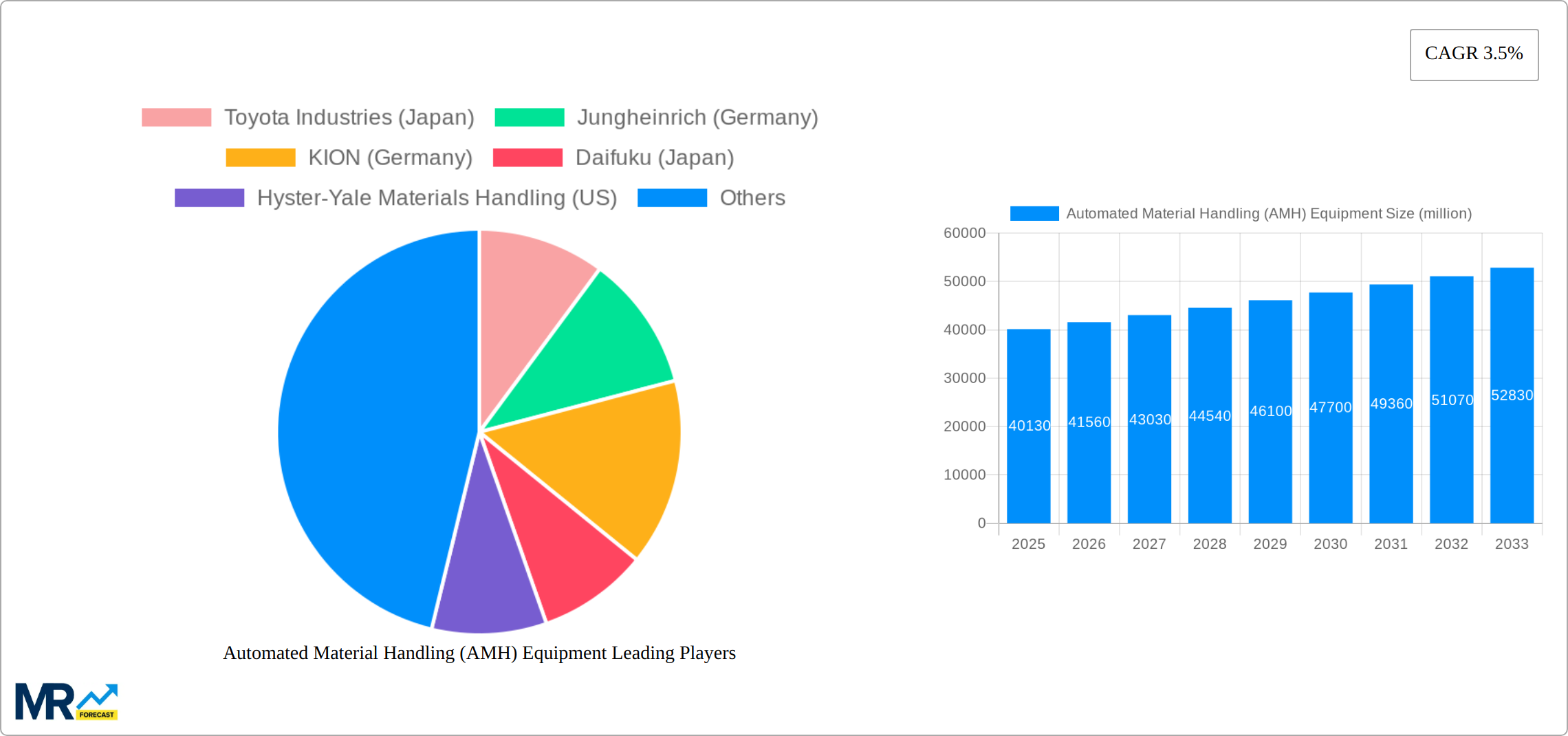Click the green Jungheinrich legend swatch
The image size is (1568, 736).
(x=528, y=117)
